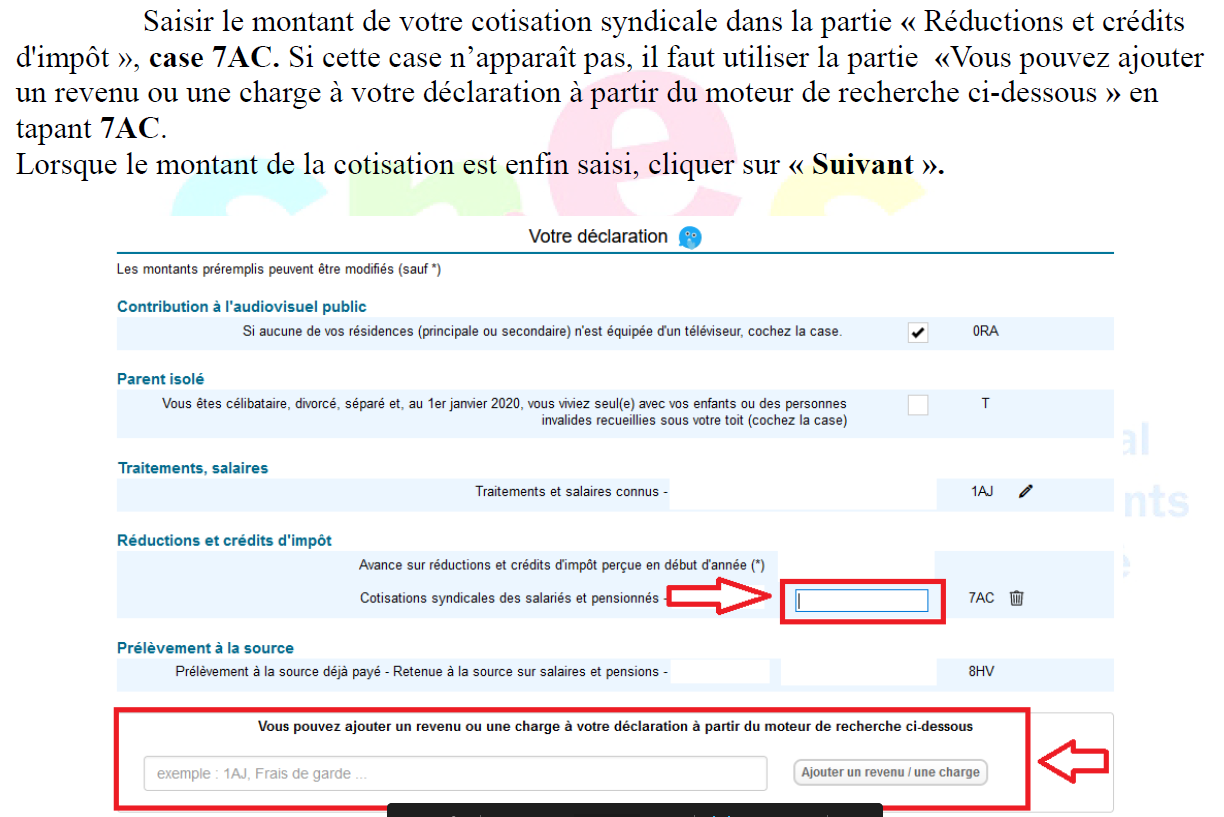Click the Réductions et crédits d'impôt heading
Image resolution: width=1224 pixels, height=817 pixels.
[x=225, y=540]
